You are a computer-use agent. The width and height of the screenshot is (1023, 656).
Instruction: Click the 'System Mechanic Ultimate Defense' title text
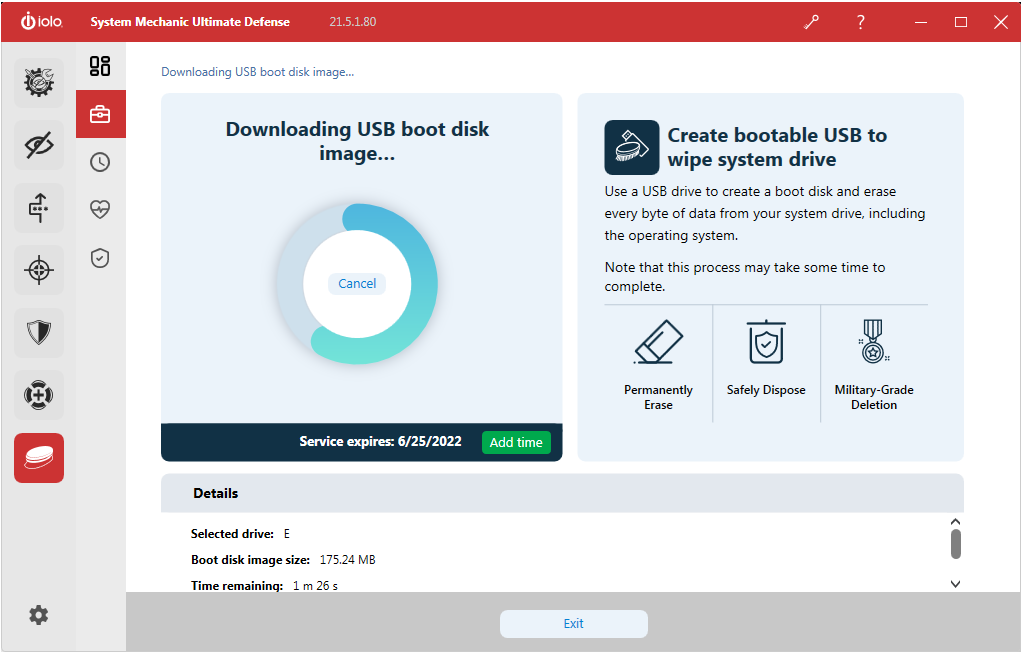(190, 22)
